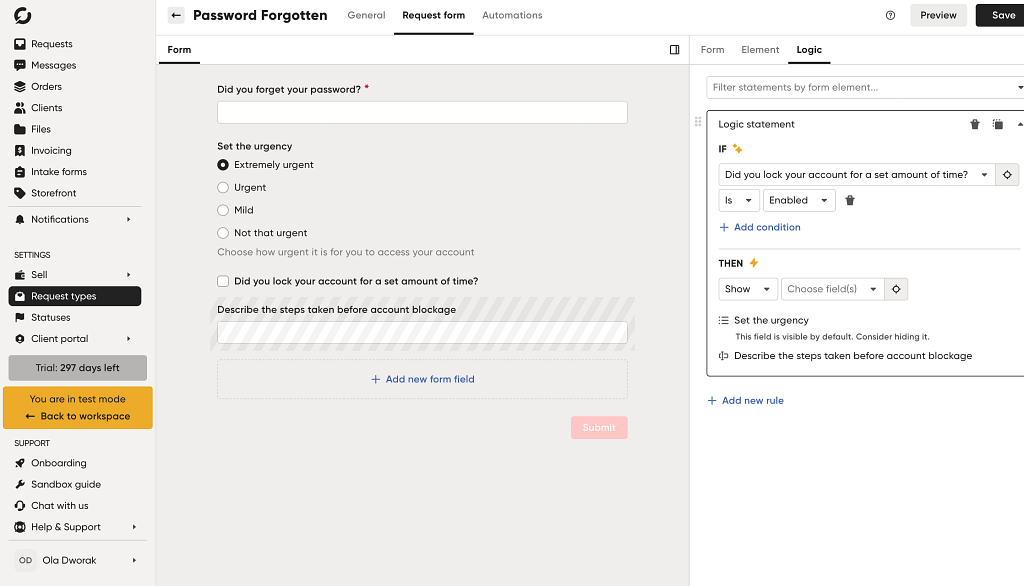The image size is (1024, 586).
Task: Toggle the side panel layout icon
Action: pos(675,50)
